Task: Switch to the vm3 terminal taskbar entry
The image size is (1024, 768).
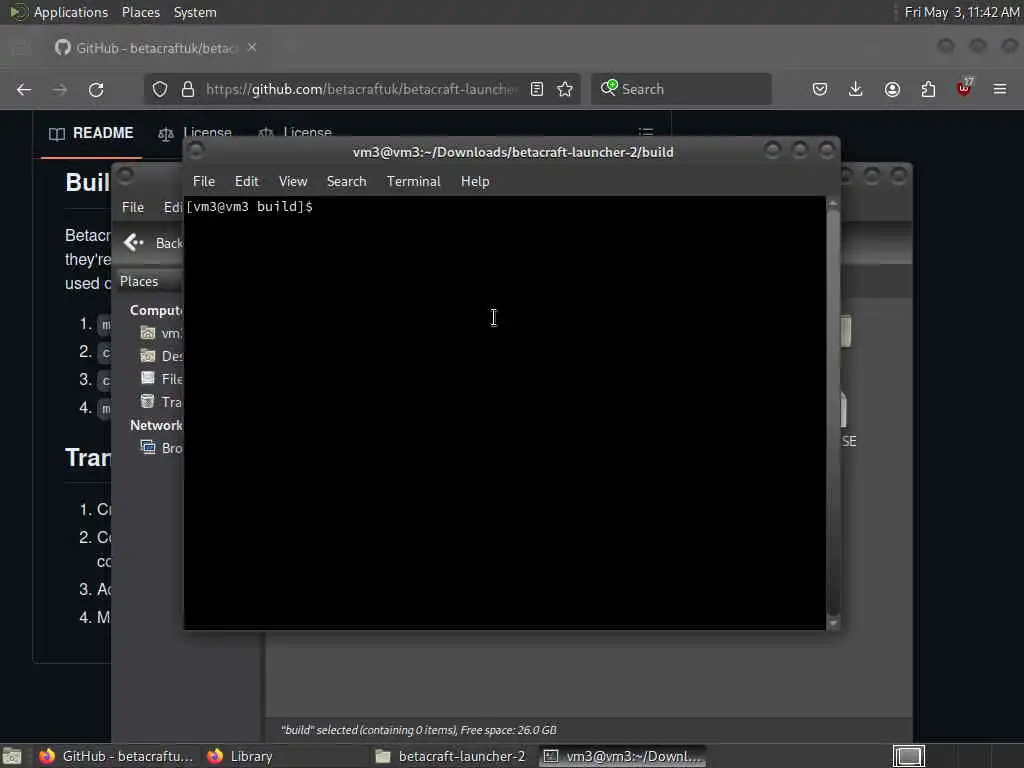Action: click(x=623, y=756)
